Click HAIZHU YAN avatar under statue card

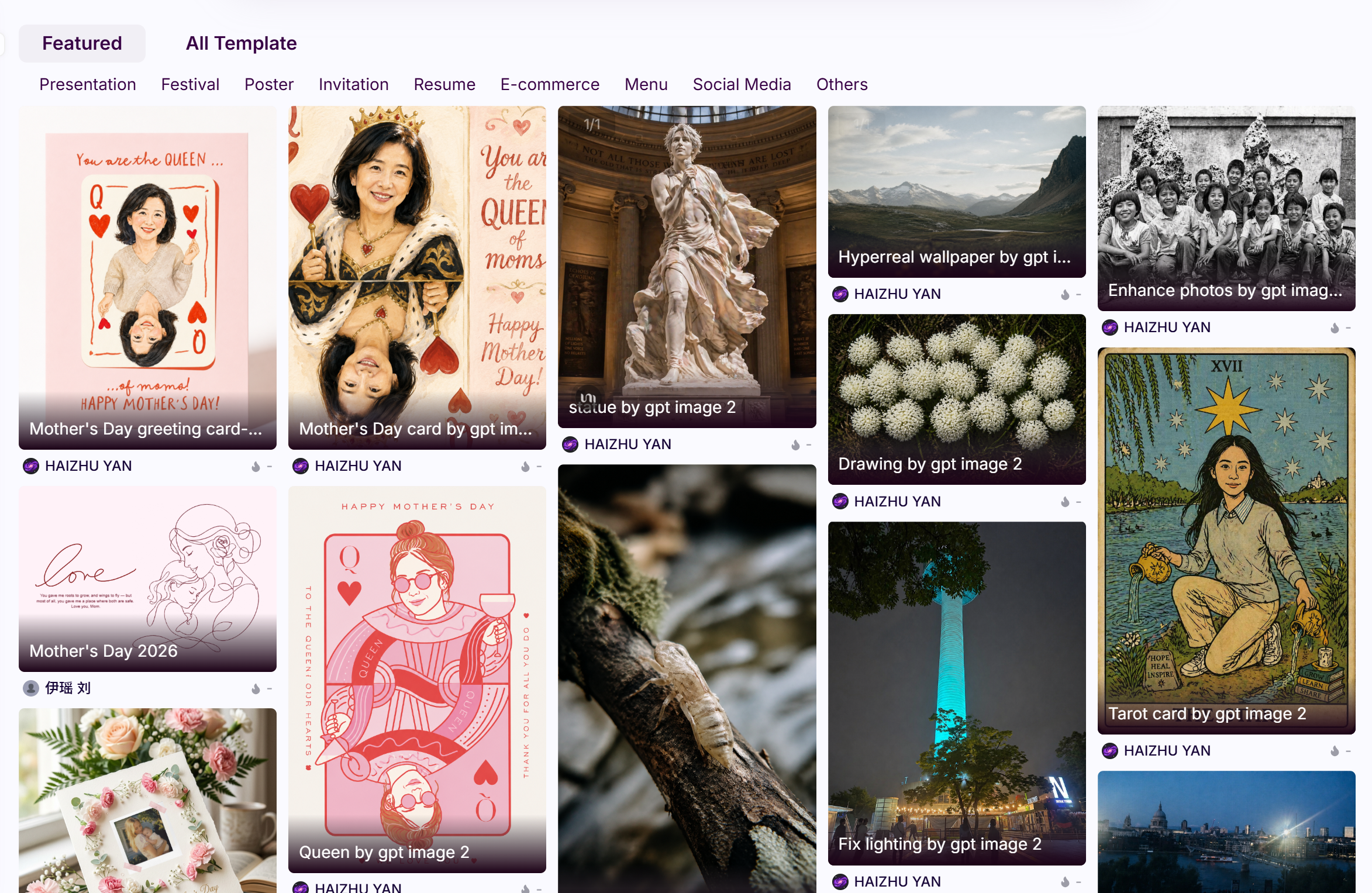tap(570, 444)
